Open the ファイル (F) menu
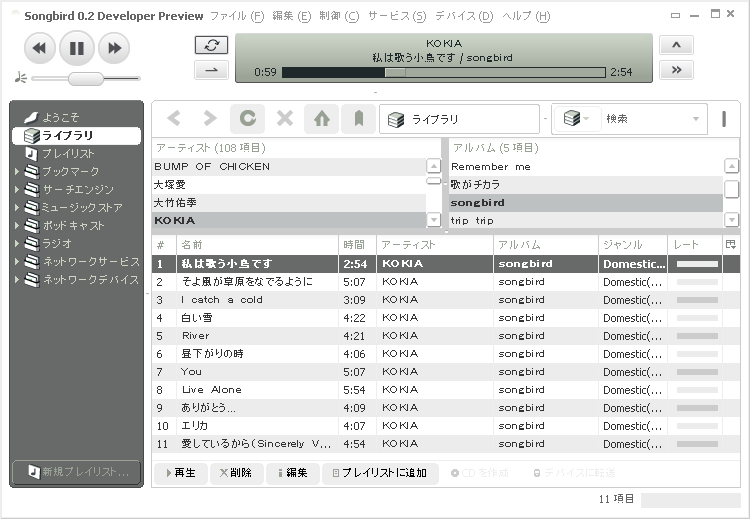This screenshot has width=750, height=519. (x=237, y=16)
